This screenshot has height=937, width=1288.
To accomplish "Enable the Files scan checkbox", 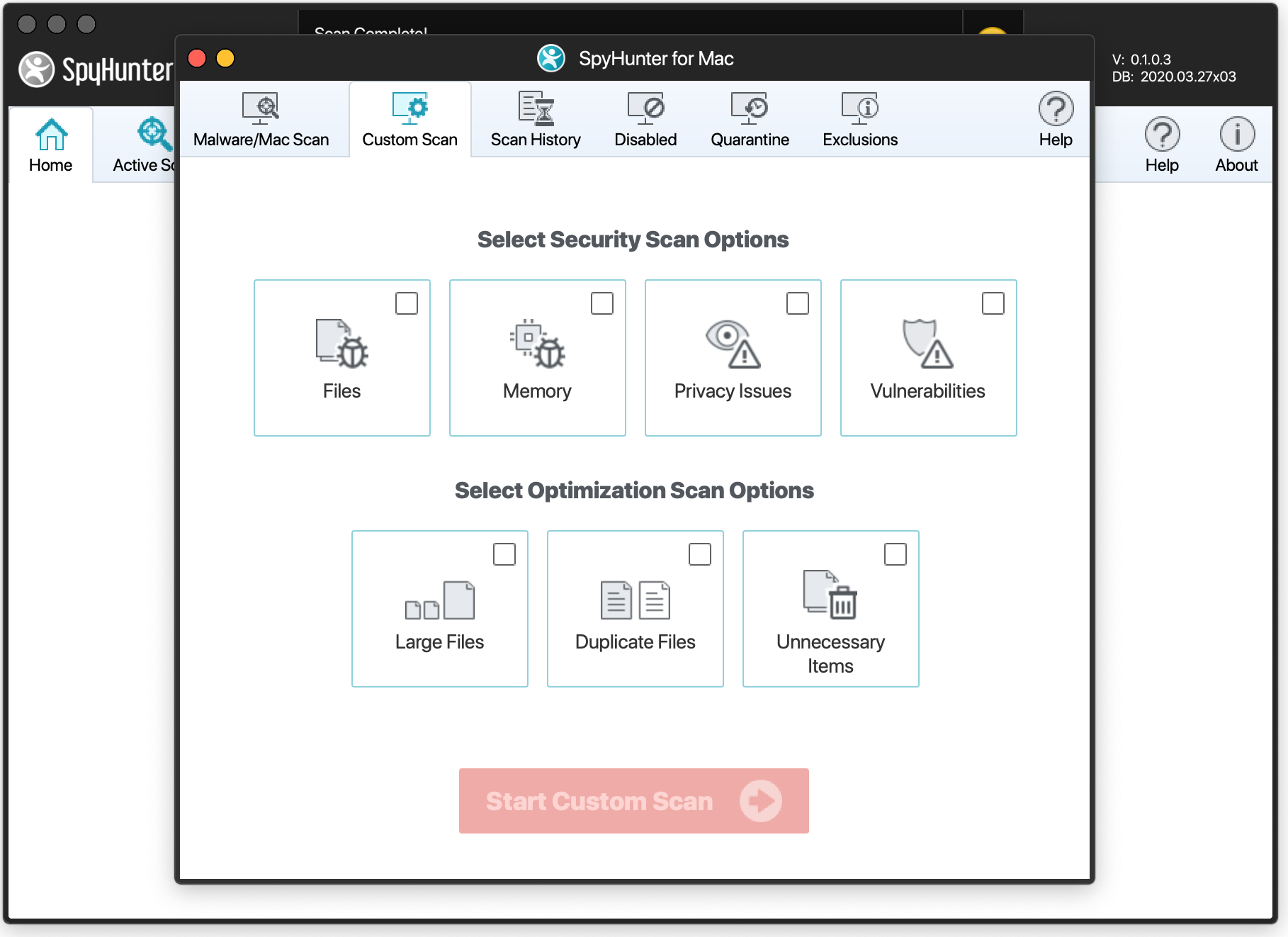I will [407, 303].
